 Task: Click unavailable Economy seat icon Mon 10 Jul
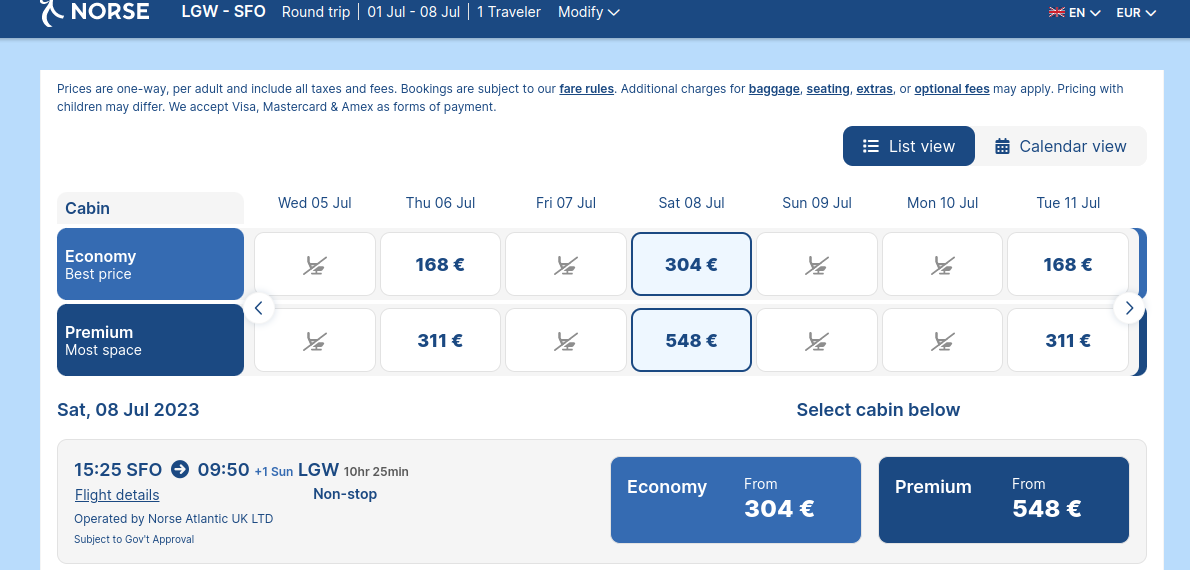pyautogui.click(x=943, y=265)
